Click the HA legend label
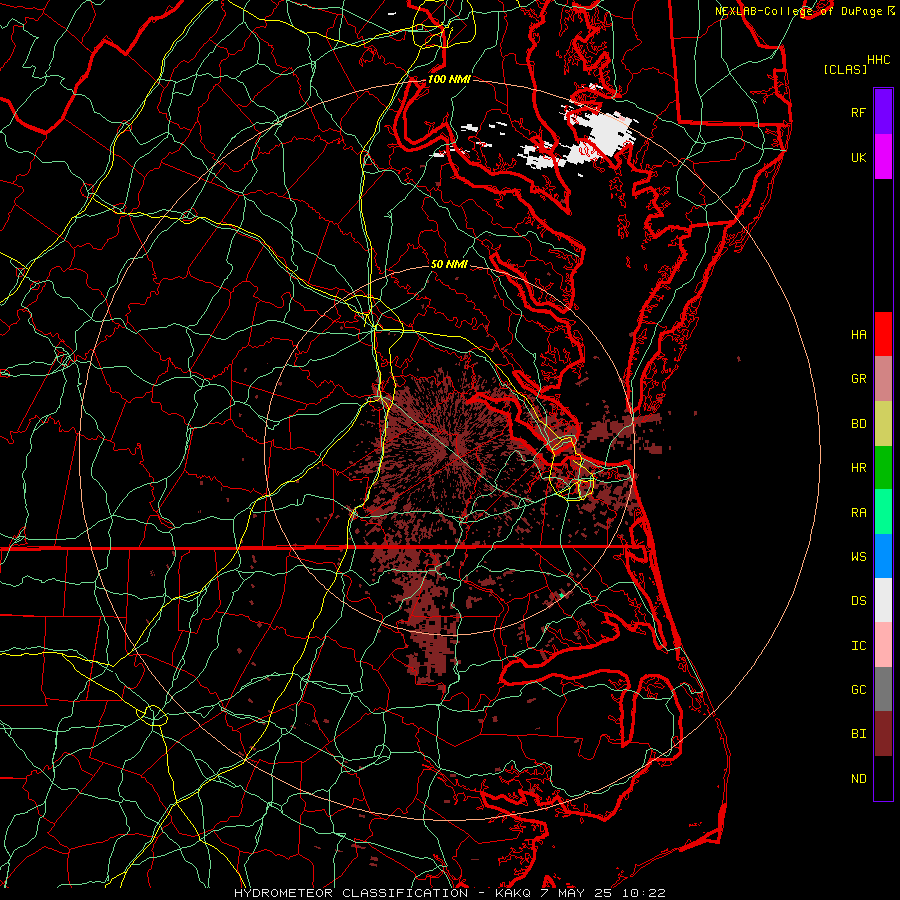This screenshot has height=900, width=900. pyautogui.click(x=858, y=335)
